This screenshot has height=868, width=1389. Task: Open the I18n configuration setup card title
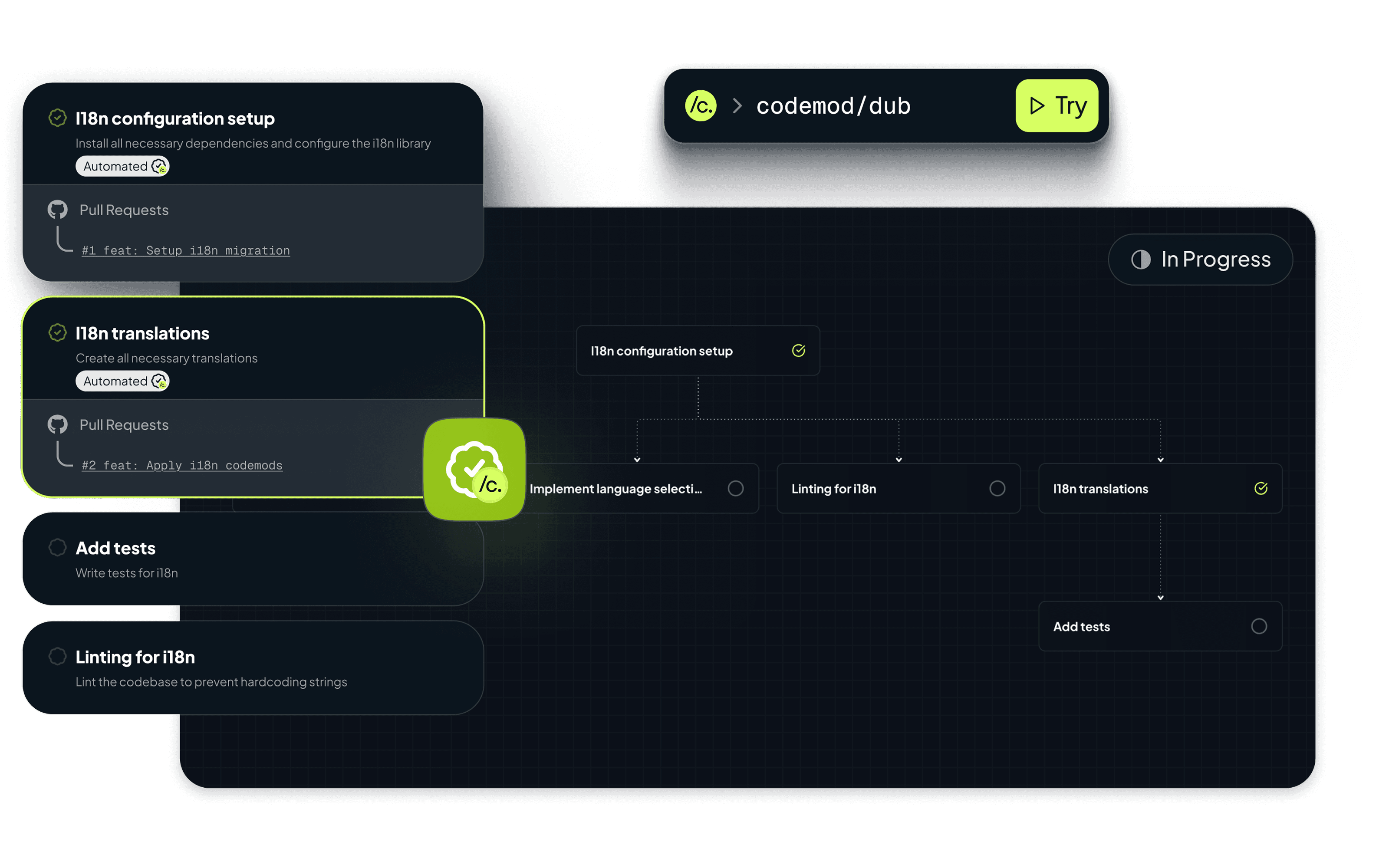coord(175,118)
